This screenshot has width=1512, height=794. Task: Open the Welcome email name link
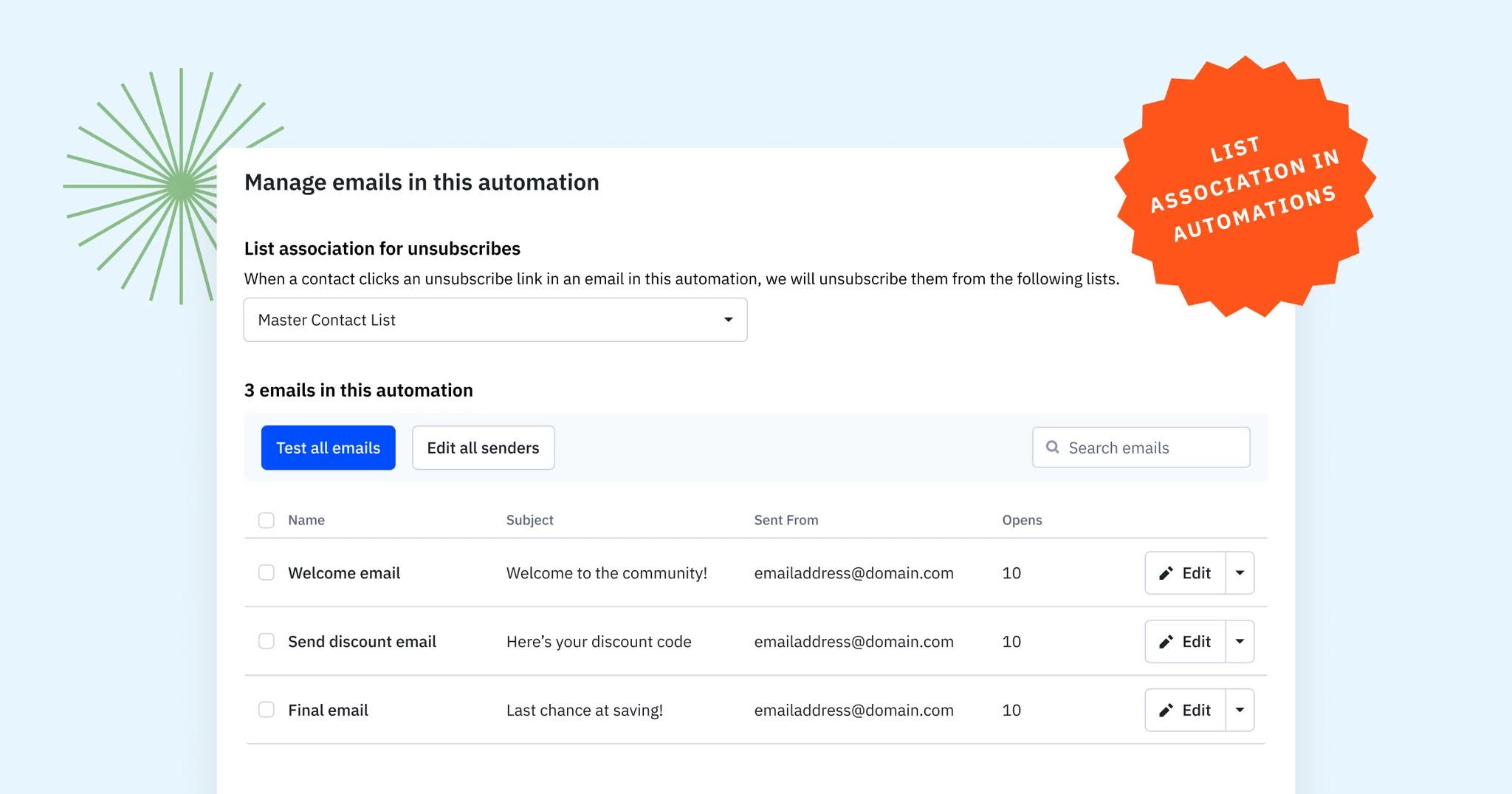344,573
